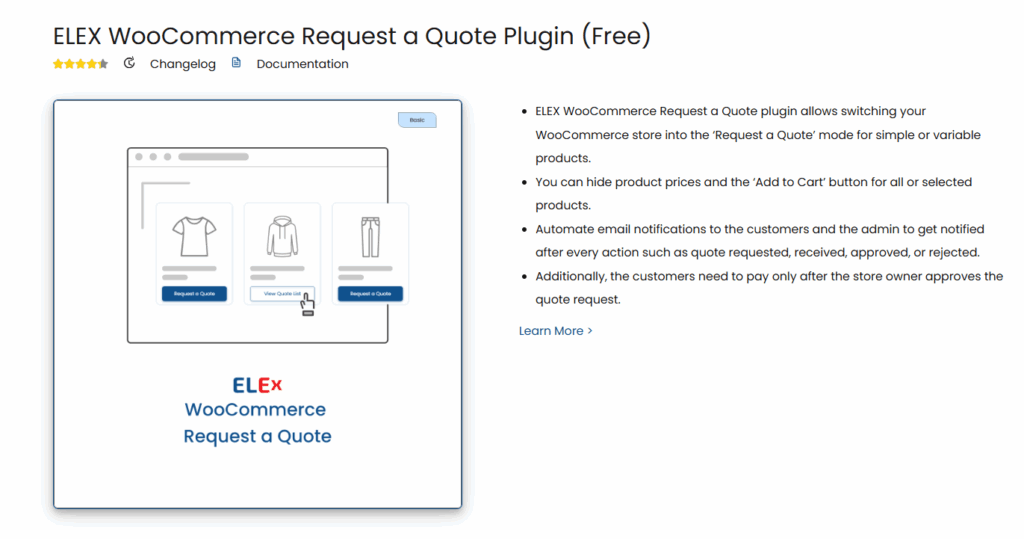Image resolution: width=1024 pixels, height=539 pixels.
Task: Click the jeans icon in the illustration
Action: pyautogui.click(x=370, y=237)
